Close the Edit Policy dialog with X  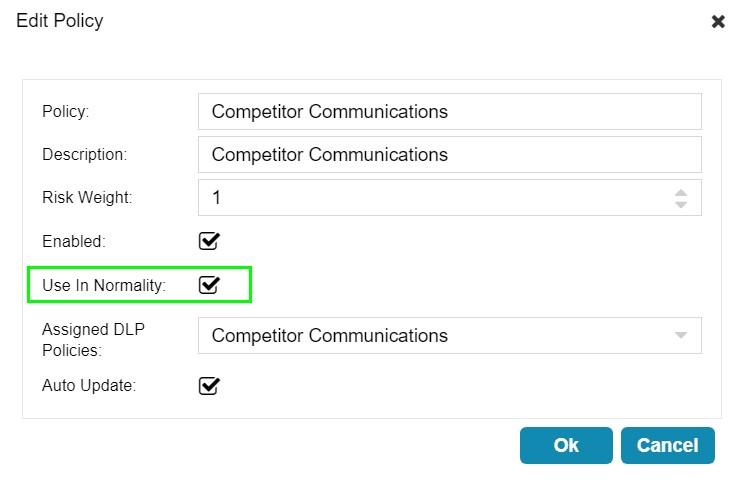[x=718, y=22]
